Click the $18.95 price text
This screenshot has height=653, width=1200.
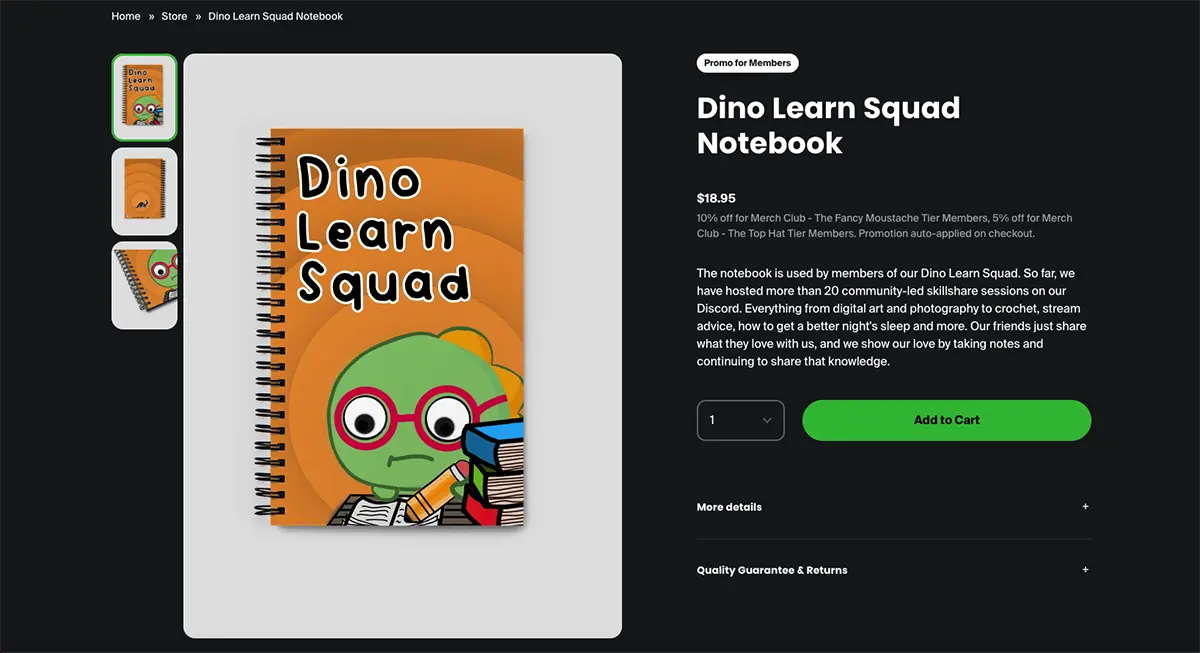pos(716,198)
